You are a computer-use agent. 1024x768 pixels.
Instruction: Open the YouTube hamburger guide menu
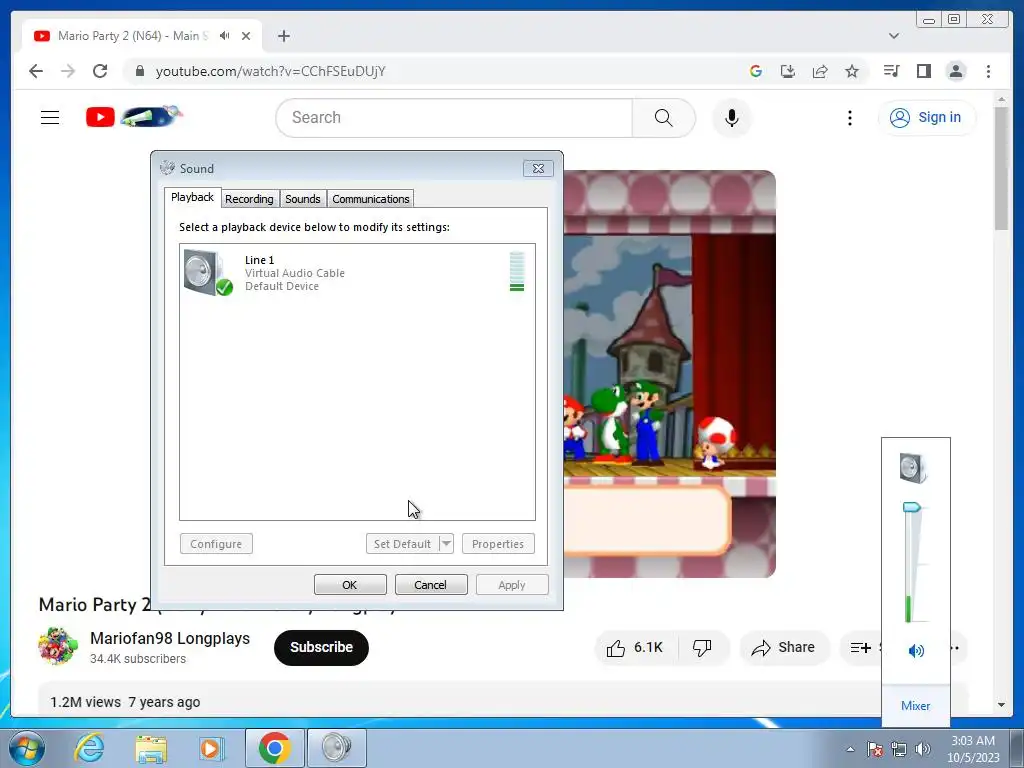tap(50, 118)
